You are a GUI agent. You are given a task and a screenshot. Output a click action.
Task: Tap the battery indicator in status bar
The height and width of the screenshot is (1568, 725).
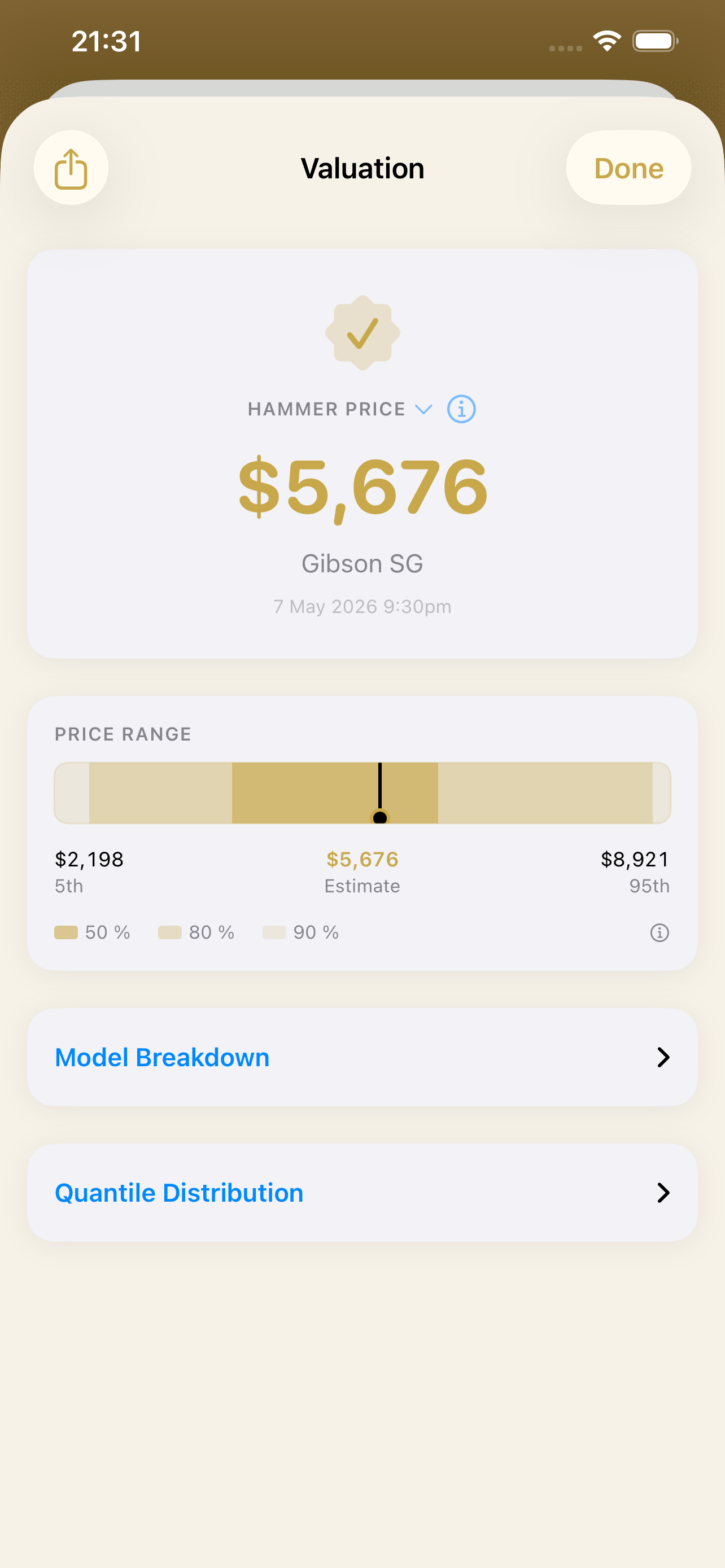point(656,41)
